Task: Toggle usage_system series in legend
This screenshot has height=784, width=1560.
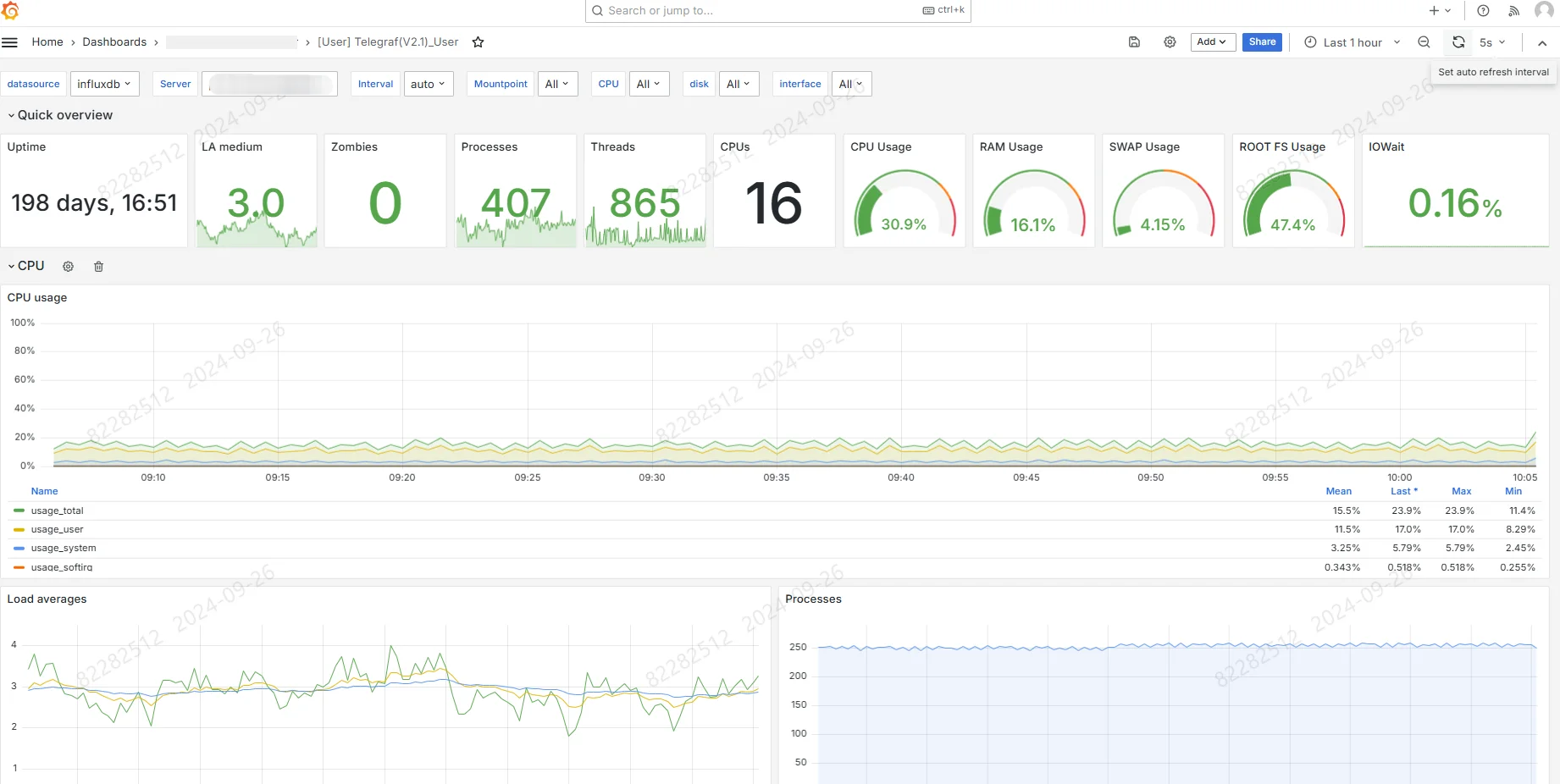Action: coord(63,548)
